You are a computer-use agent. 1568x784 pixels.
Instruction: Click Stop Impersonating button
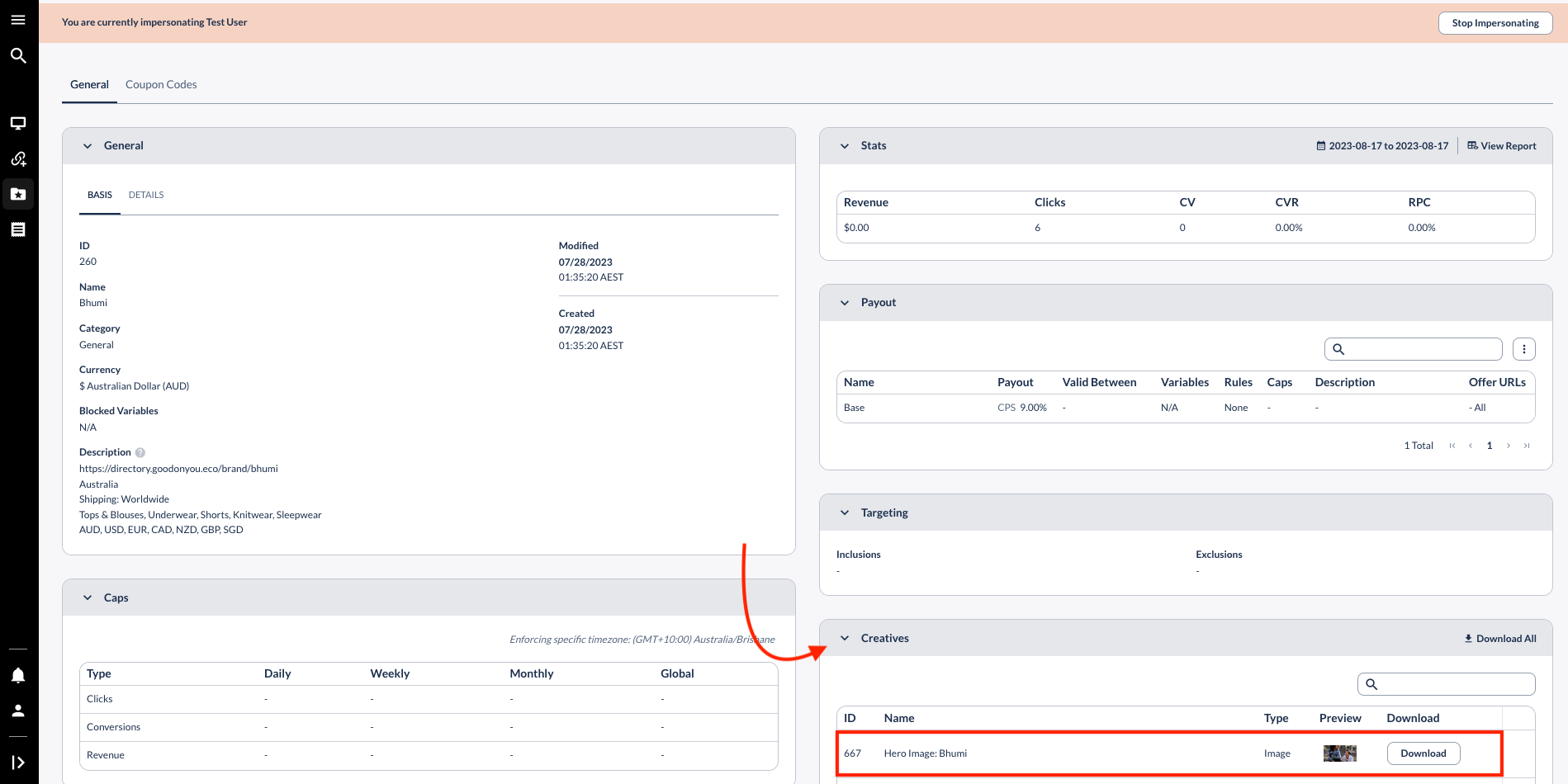tap(1495, 23)
